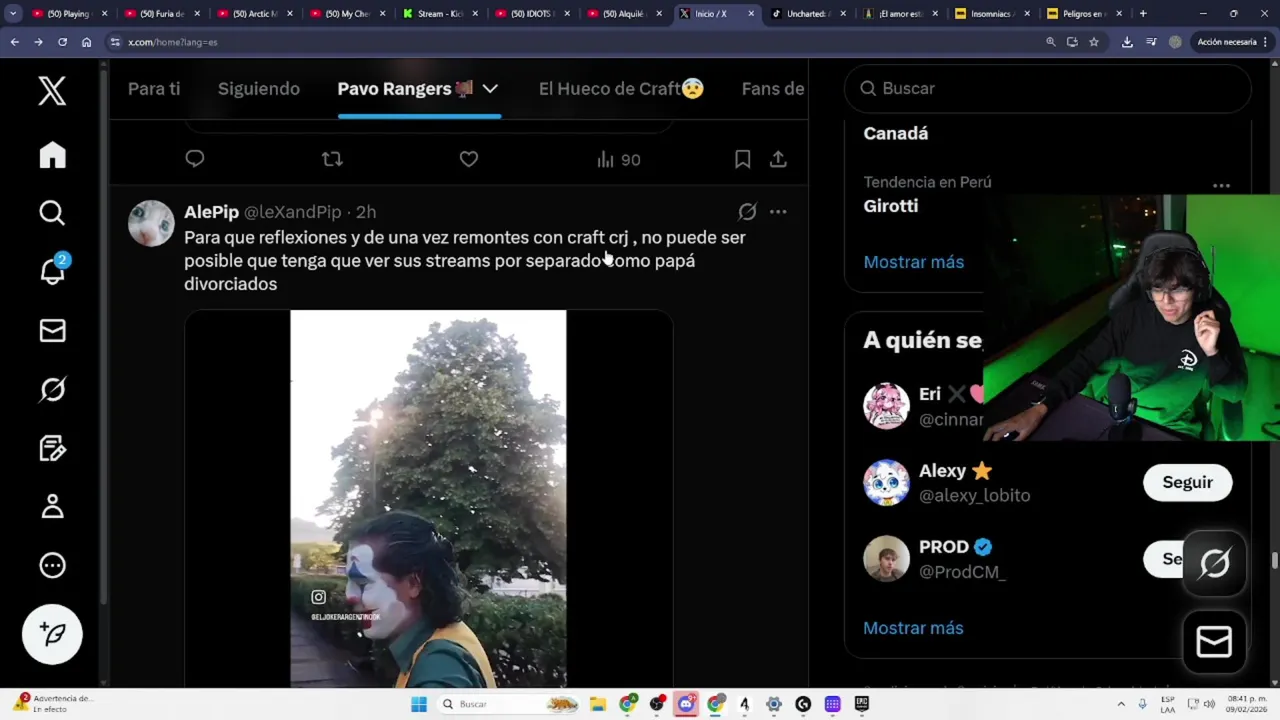This screenshot has height=720, width=1280.
Task: Click the x.com address bar
Action: pyautogui.click(x=570, y=42)
